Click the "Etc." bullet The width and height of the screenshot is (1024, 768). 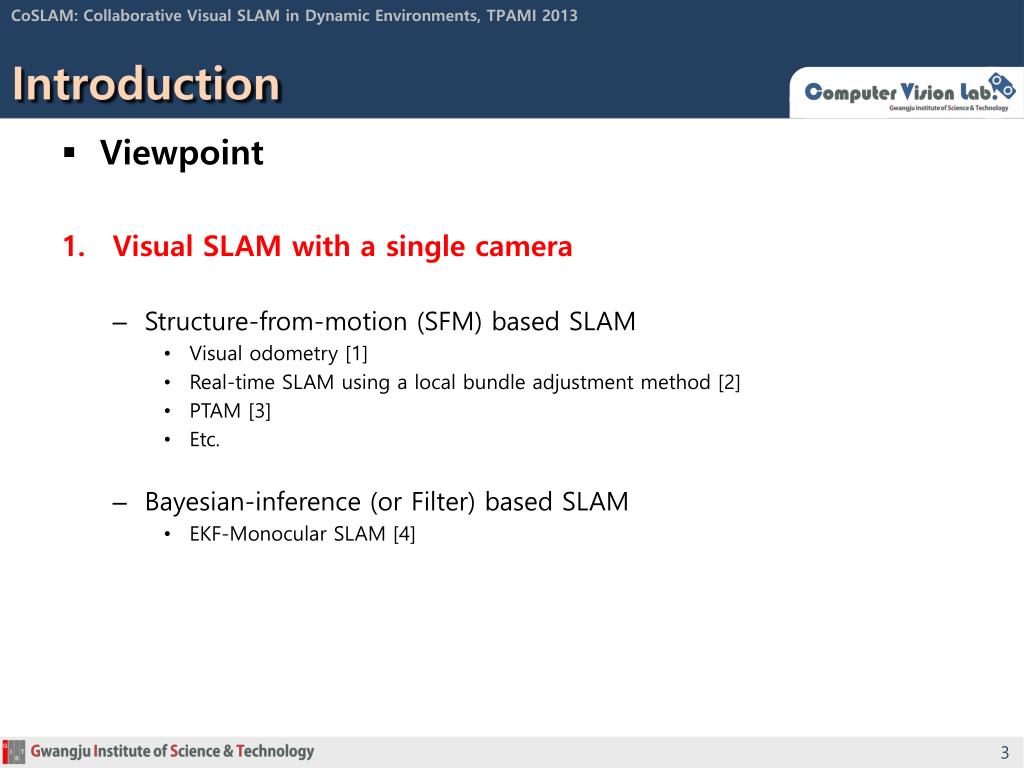[204, 440]
